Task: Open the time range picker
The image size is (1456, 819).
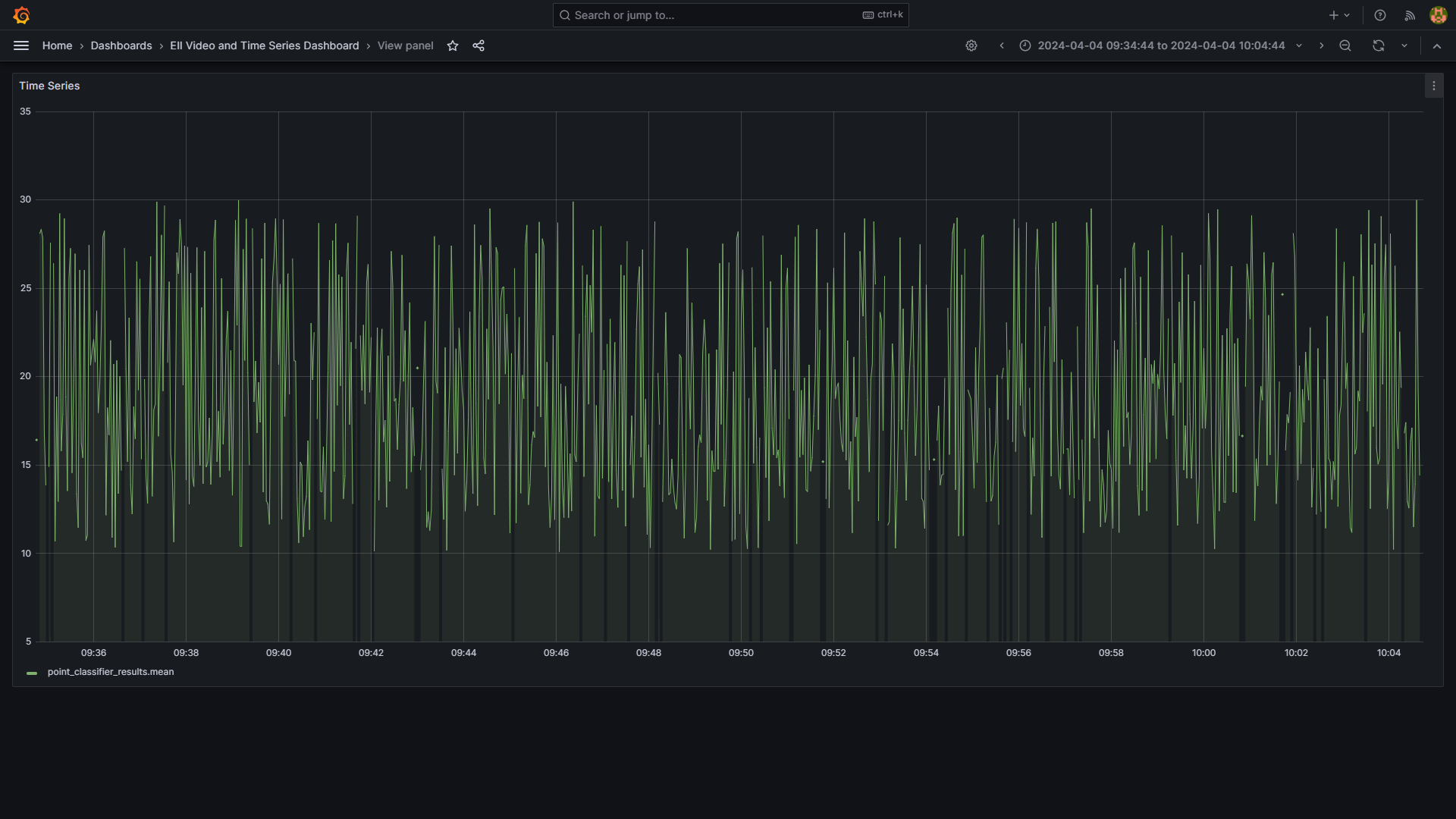Action: click(1160, 45)
